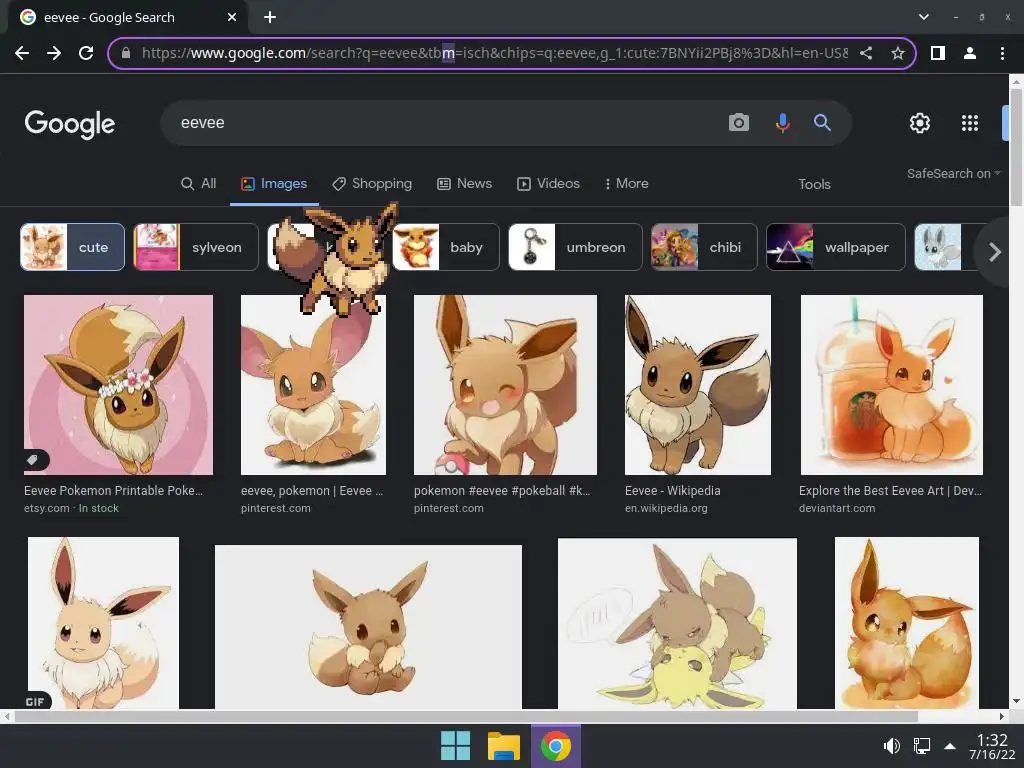Viewport: 1024px width, 768px height.
Task: Open a new tab with the plus button
Action: (x=270, y=17)
